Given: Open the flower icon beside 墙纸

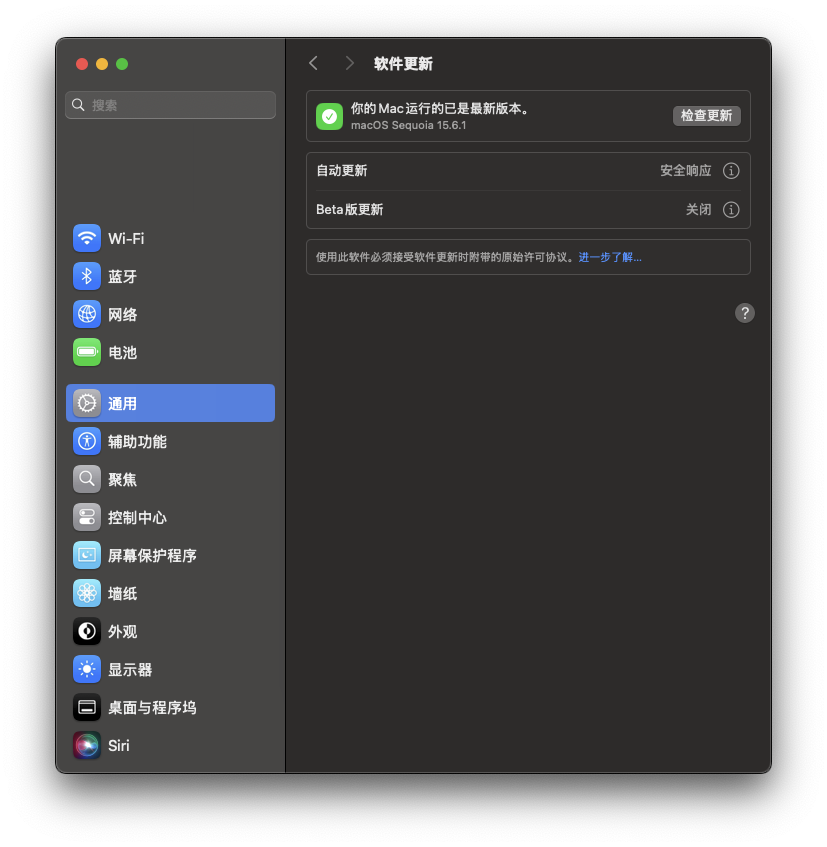Looking at the screenshot, I should (x=86, y=593).
